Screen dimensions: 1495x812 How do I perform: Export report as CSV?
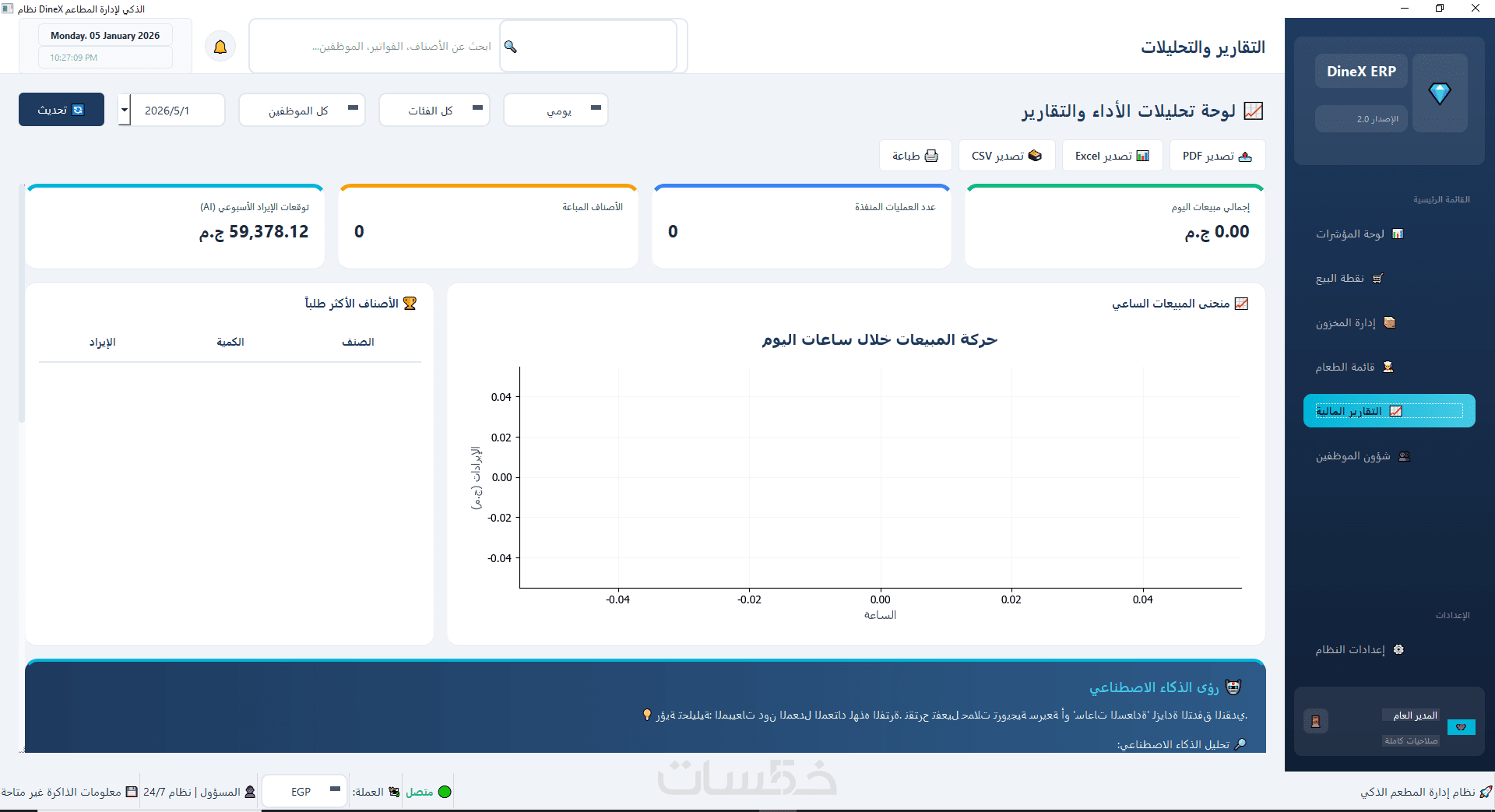[x=1007, y=156]
